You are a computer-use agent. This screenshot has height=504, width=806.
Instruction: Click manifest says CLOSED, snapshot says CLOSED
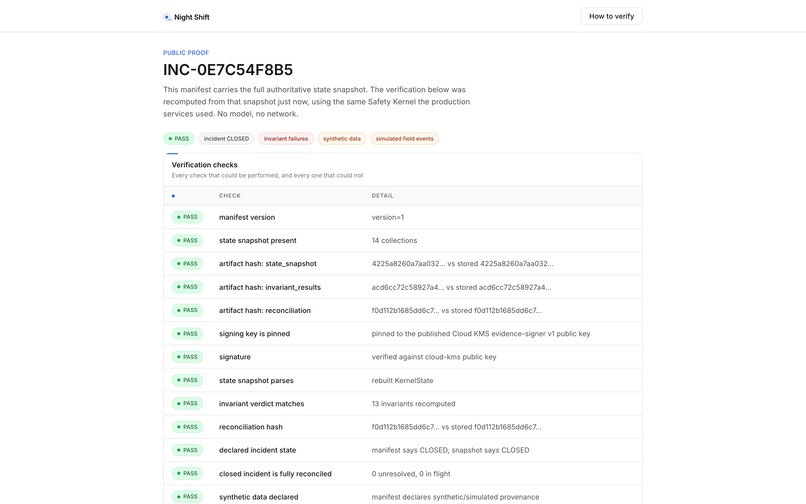pos(450,450)
